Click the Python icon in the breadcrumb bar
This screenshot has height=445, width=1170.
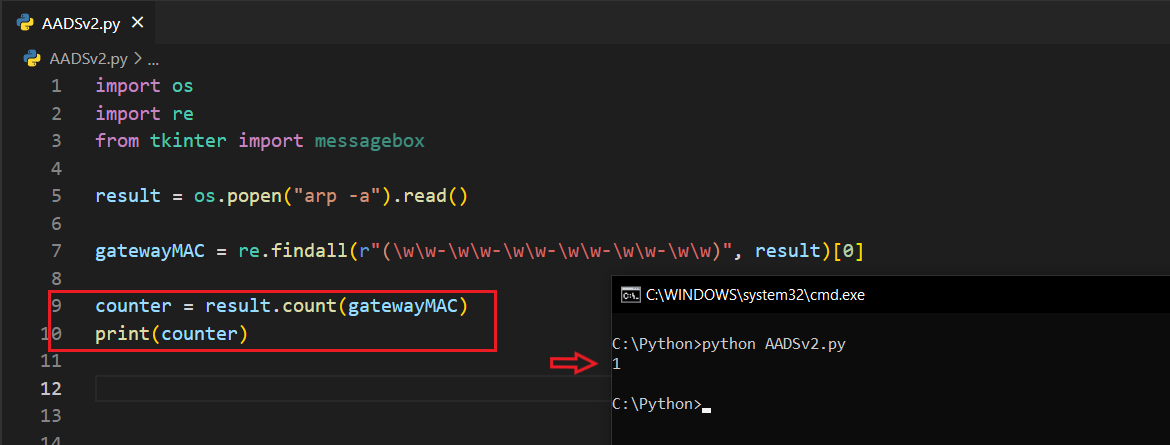click(x=31, y=59)
